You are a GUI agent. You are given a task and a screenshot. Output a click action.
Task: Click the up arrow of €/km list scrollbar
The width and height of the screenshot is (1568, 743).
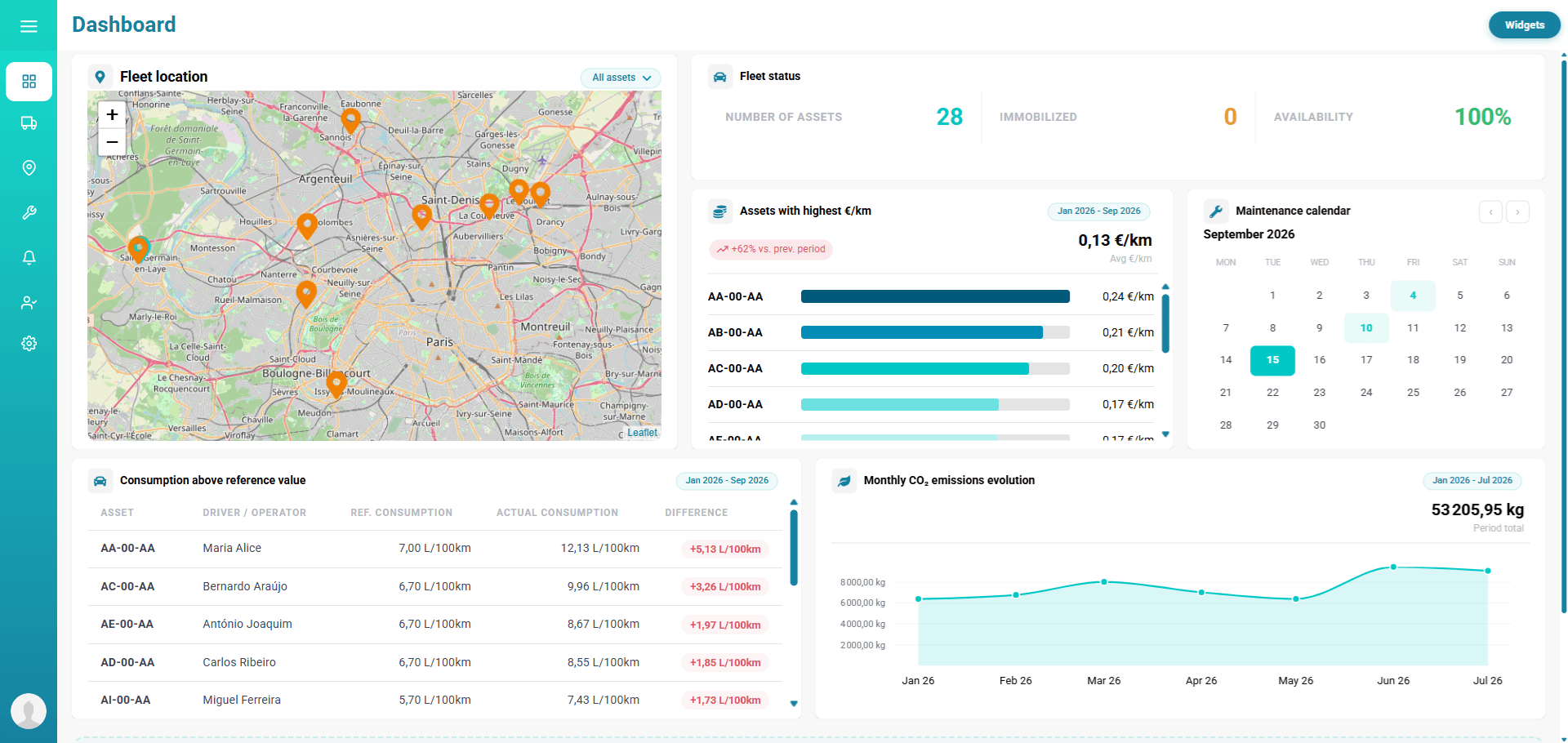click(1165, 287)
